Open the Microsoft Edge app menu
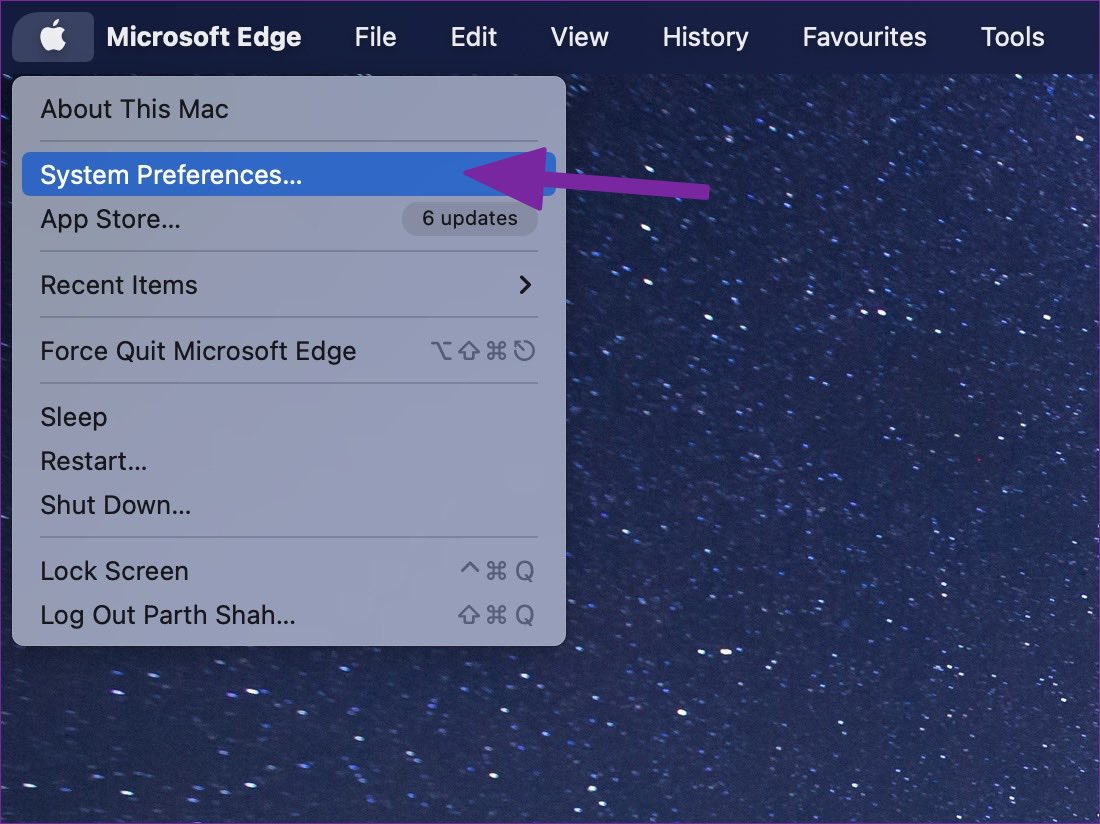Screen dimensions: 1100x824 coord(204,36)
